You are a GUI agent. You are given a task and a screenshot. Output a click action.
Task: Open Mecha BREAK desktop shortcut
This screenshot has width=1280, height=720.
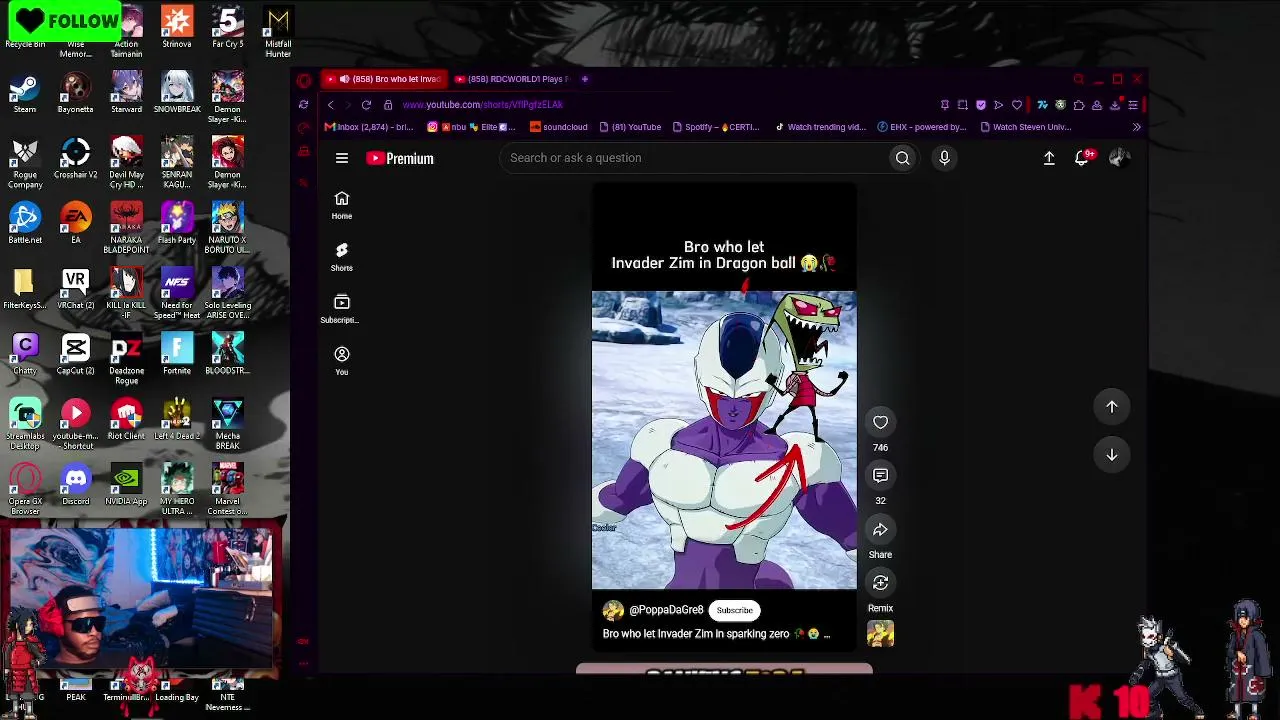(227, 425)
